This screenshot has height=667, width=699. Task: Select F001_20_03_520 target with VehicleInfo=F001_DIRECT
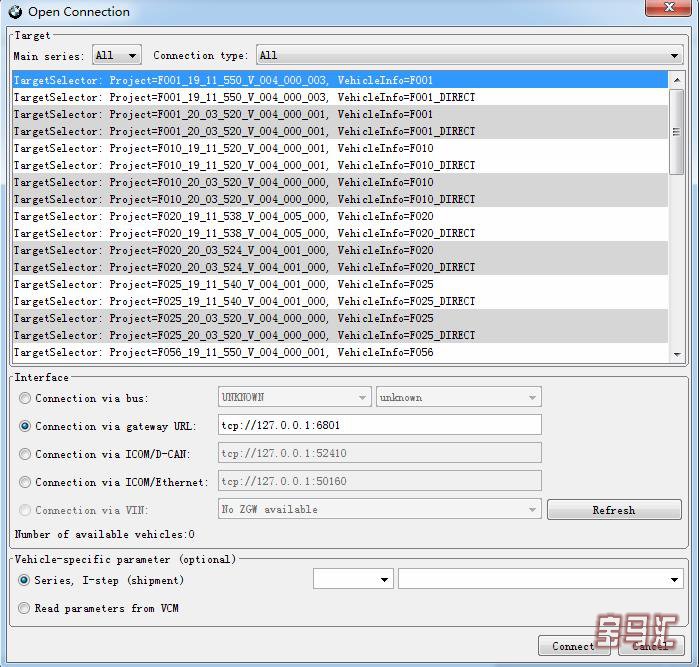(340, 131)
